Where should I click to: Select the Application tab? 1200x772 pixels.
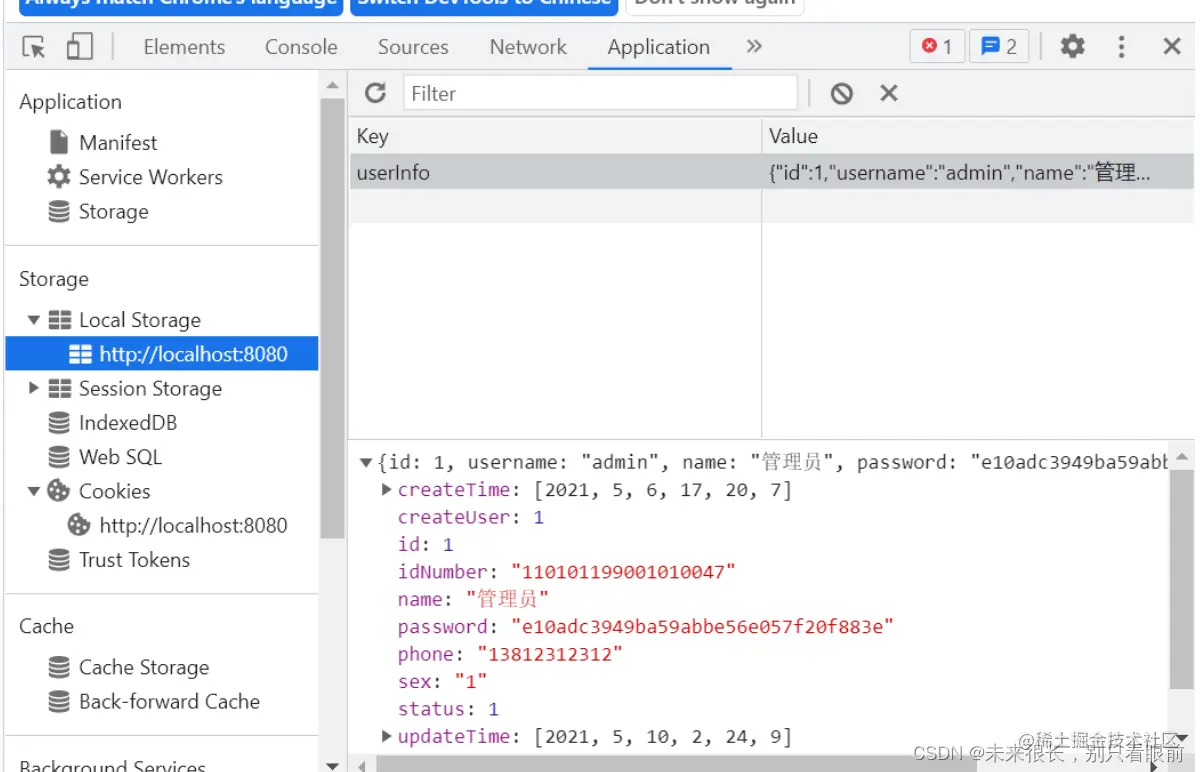tap(659, 47)
